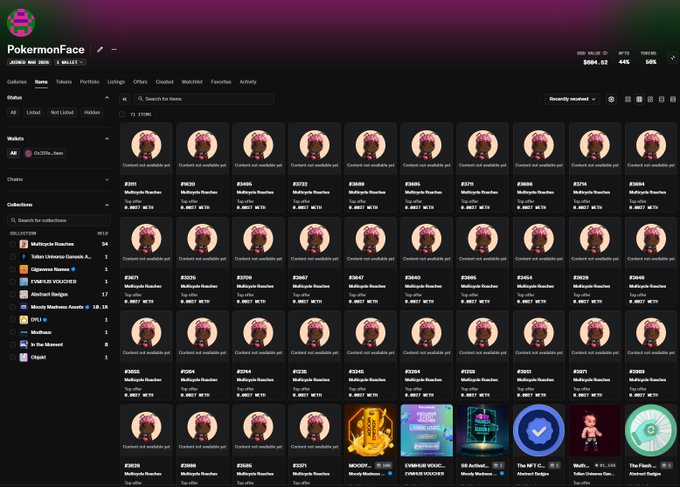Check the Gigaverse Names collection checkbox
The width and height of the screenshot is (680, 487).
click(13, 269)
